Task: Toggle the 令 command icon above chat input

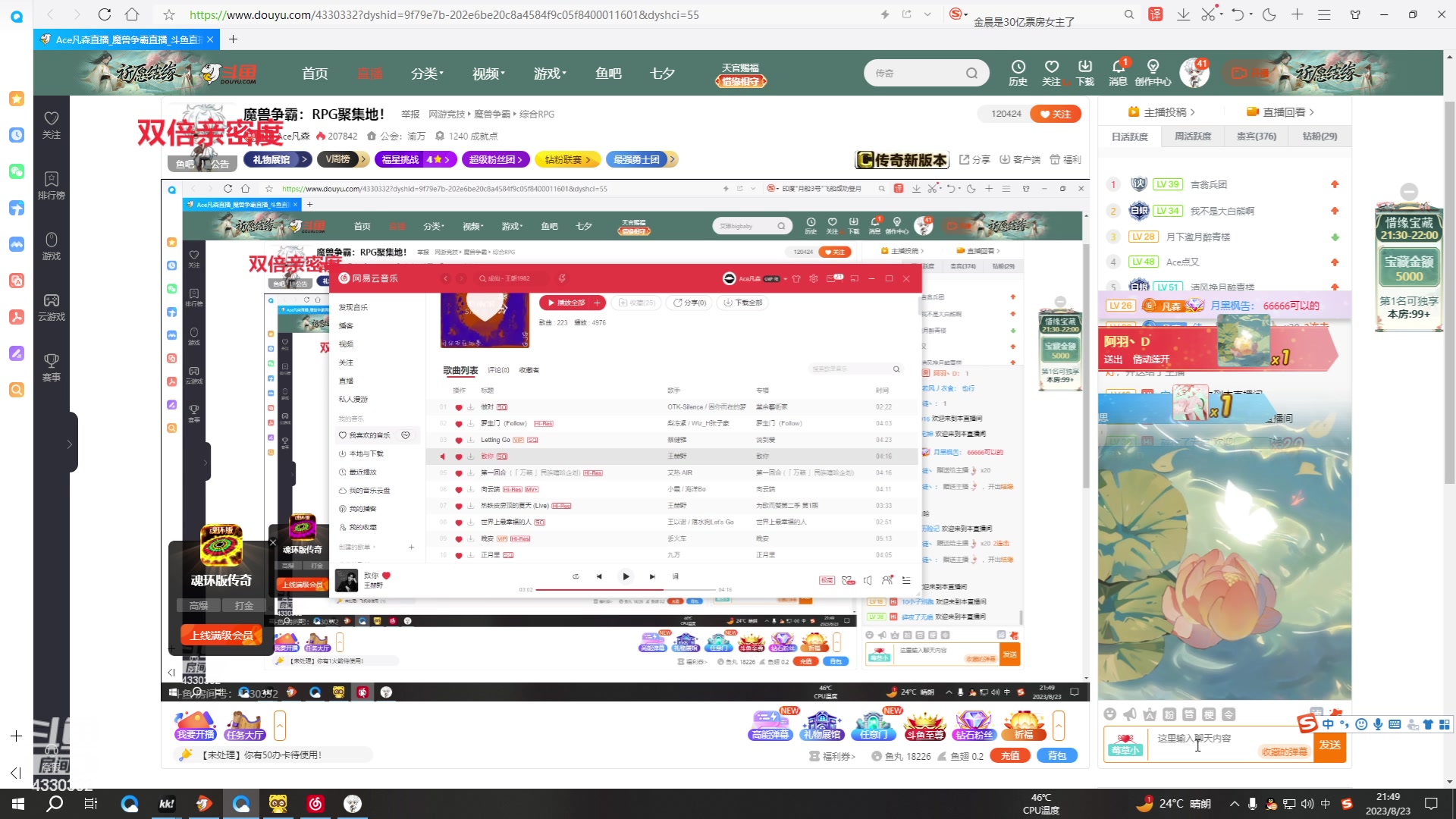Action: pyautogui.click(x=1228, y=714)
